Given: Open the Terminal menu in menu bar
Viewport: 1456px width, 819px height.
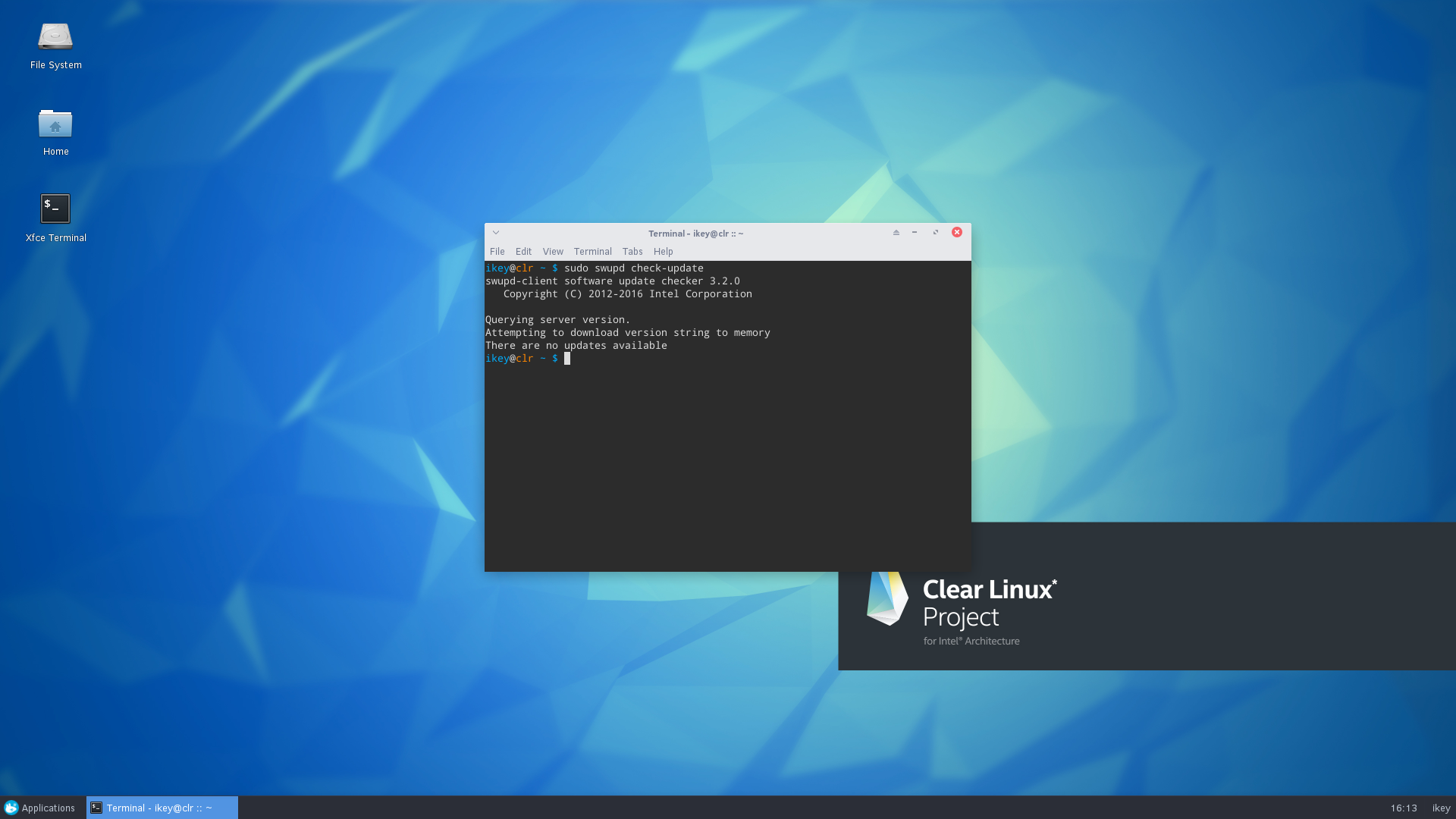Looking at the screenshot, I should [593, 252].
